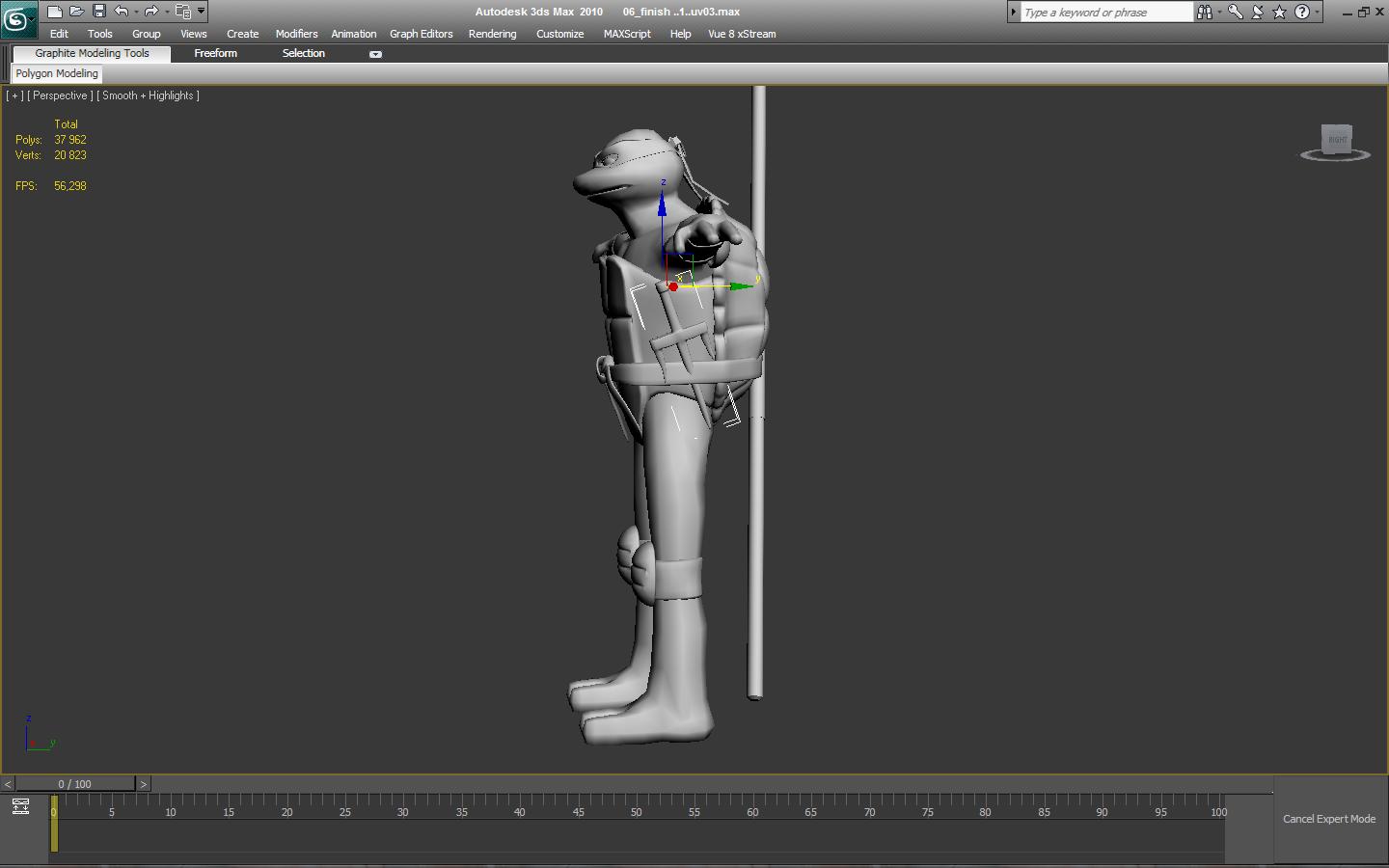1389x868 pixels.
Task: Click the Cancel Expert Mode button
Action: (1329, 819)
